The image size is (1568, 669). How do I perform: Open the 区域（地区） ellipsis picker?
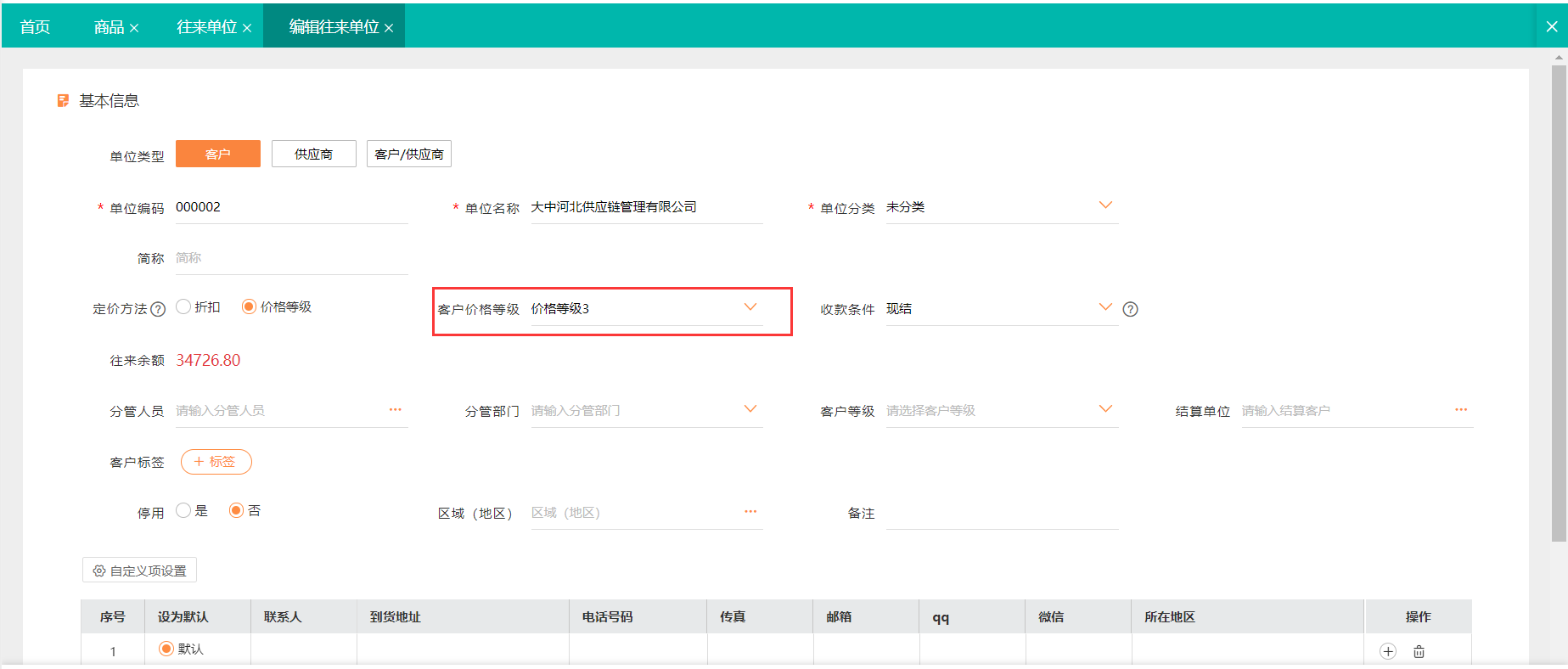point(750,512)
